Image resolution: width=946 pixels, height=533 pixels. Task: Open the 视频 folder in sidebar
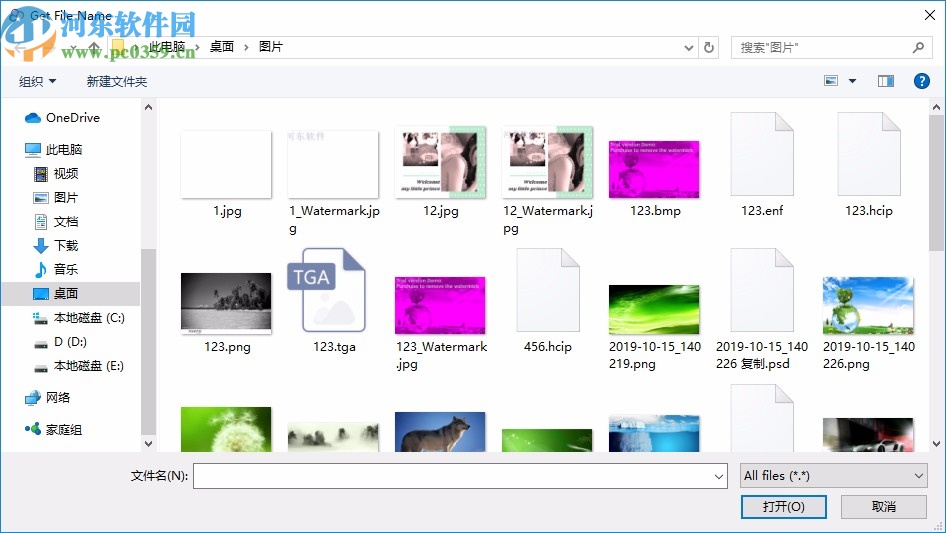56,173
